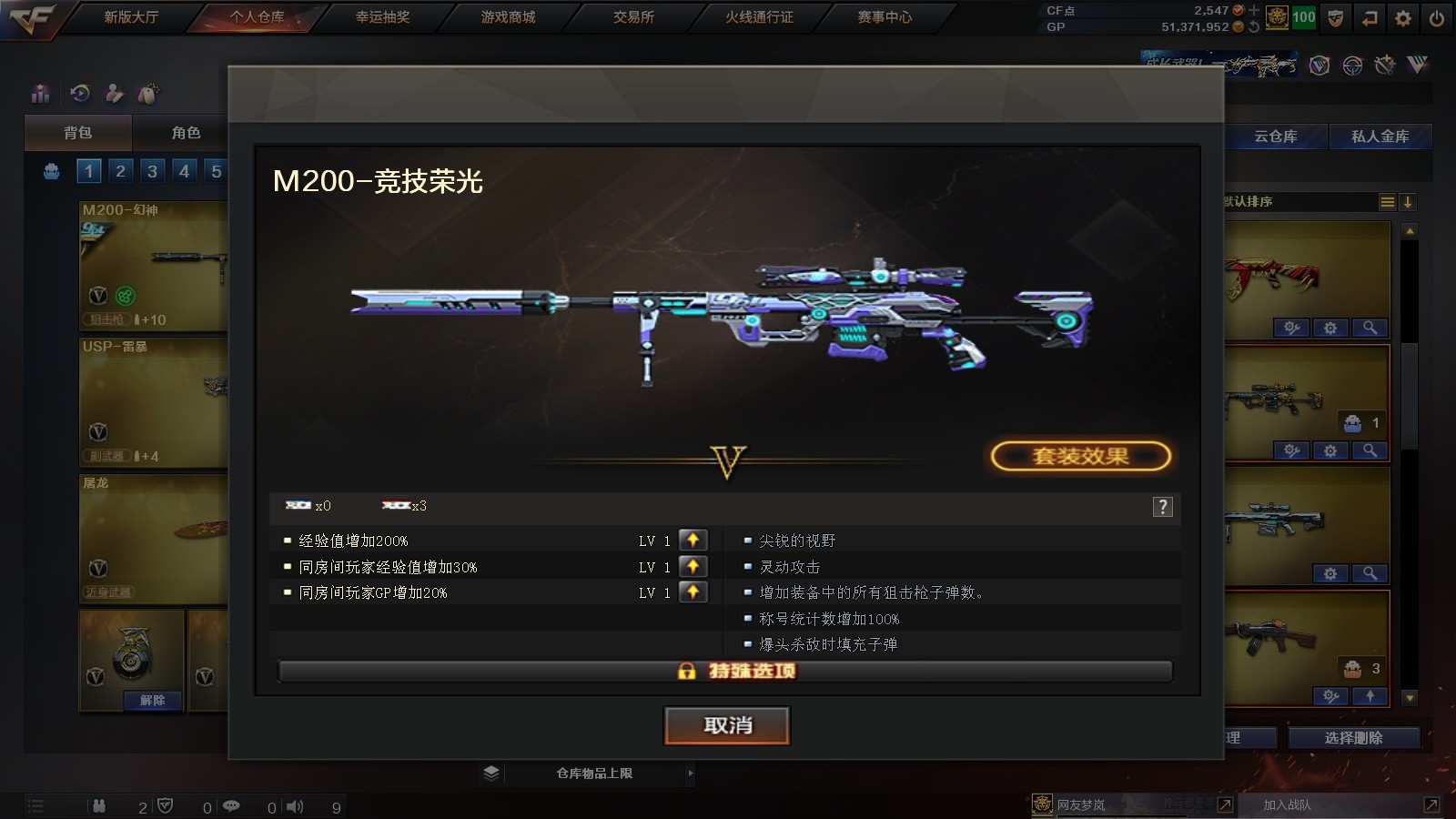Open the 云仓库 tab

point(1275,136)
